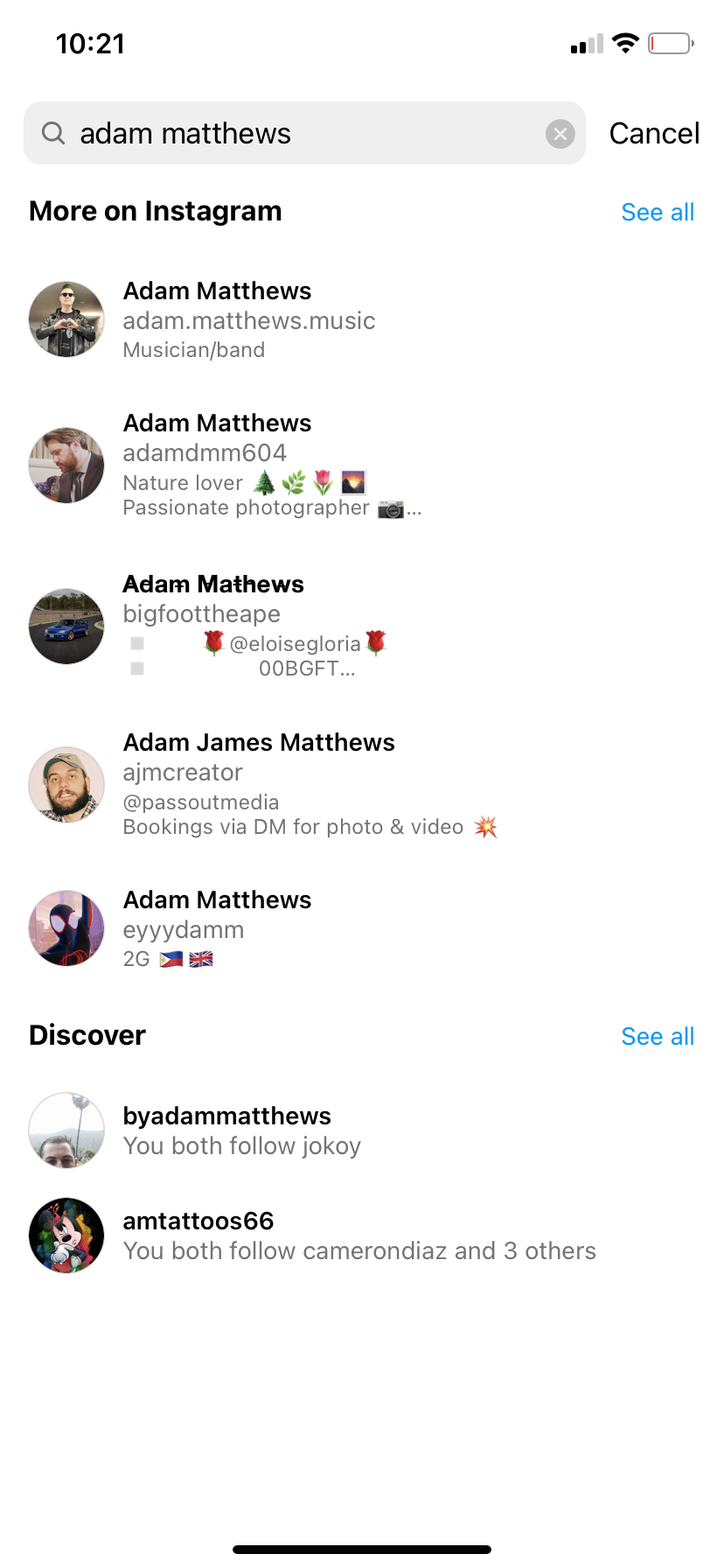Tap the battery indicator icon
The image size is (724, 1568).
click(671, 43)
